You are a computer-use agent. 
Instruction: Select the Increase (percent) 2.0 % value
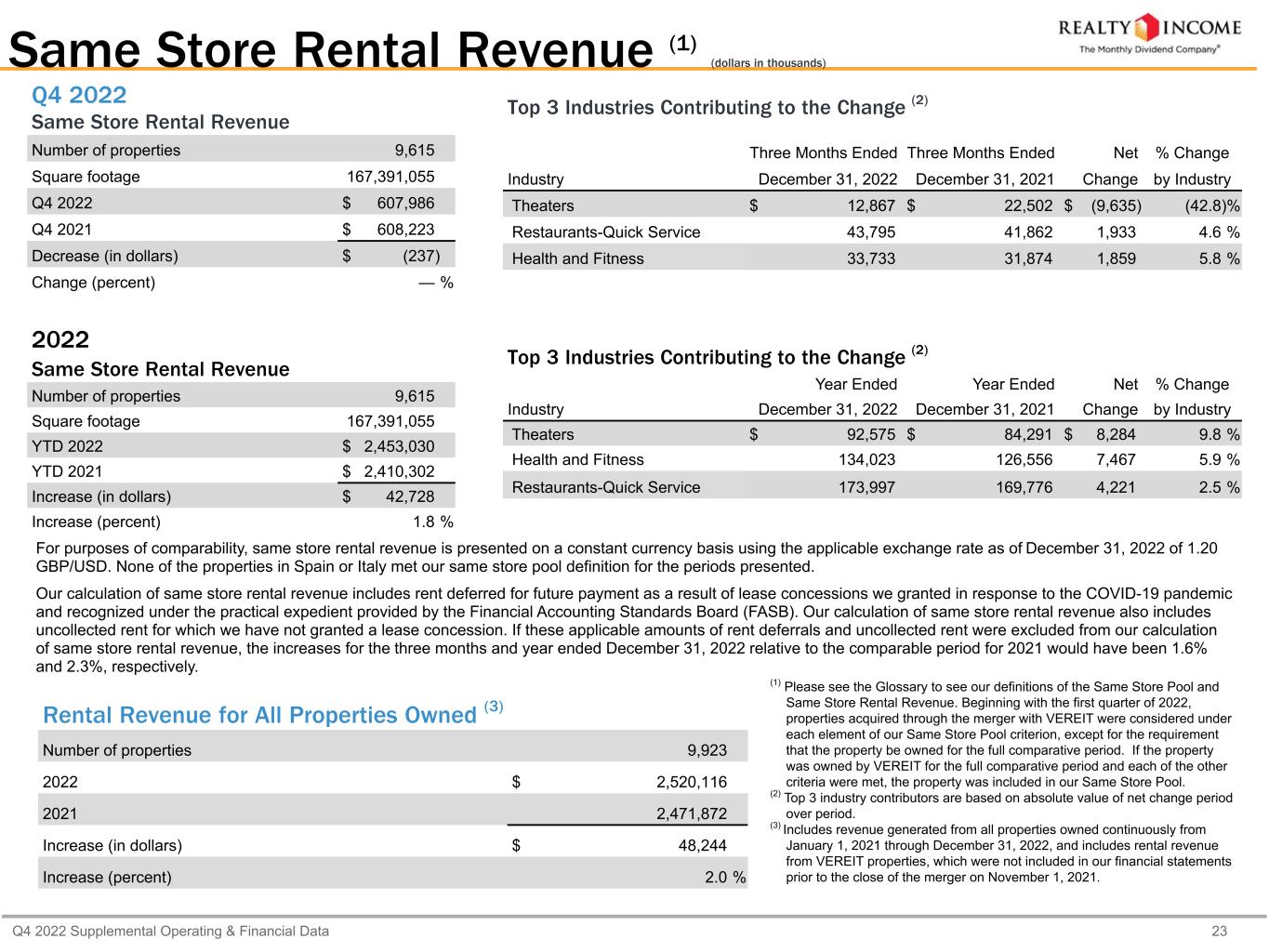725,877
